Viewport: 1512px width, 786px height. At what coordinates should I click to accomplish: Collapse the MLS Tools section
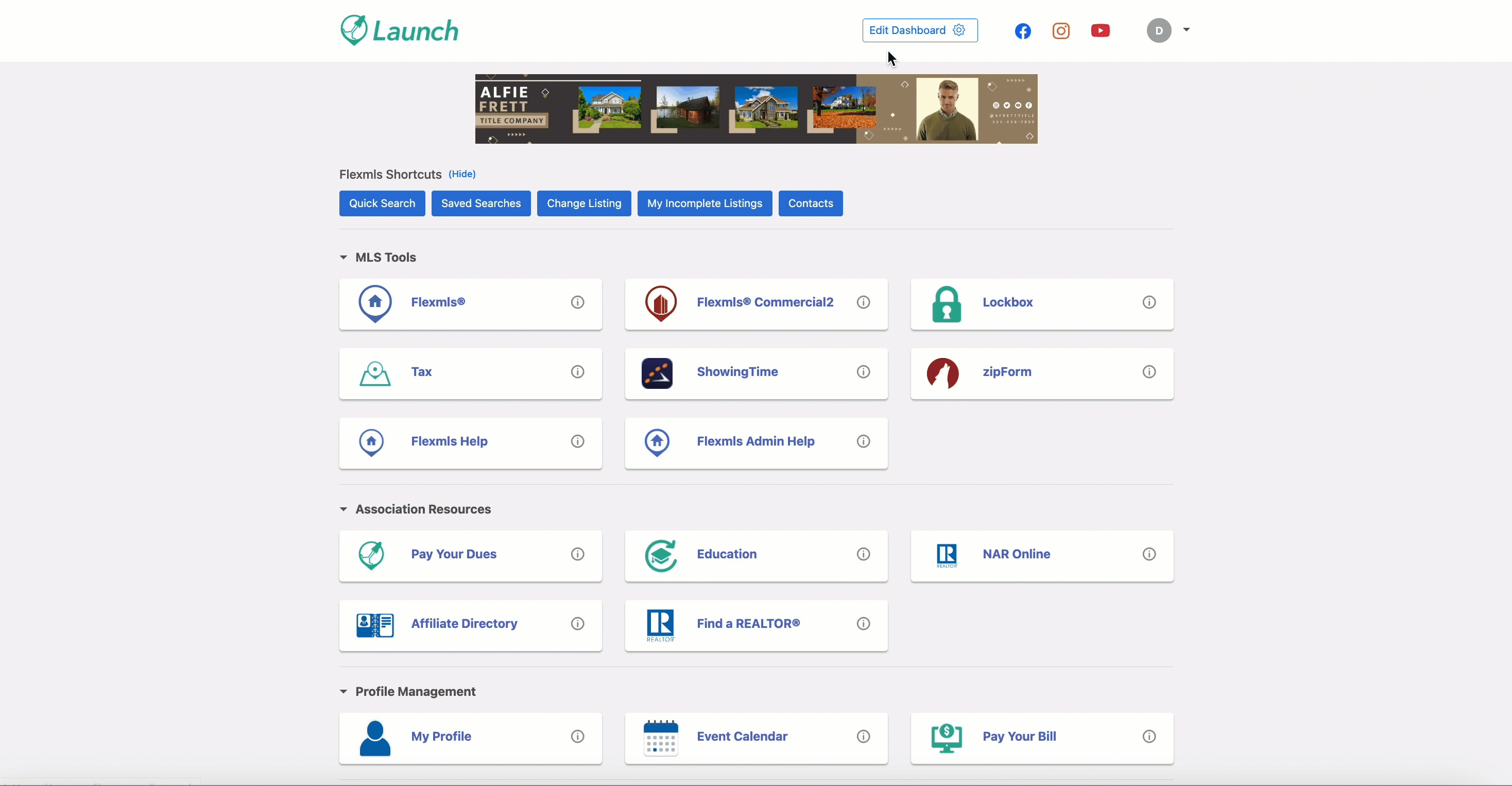click(x=343, y=258)
